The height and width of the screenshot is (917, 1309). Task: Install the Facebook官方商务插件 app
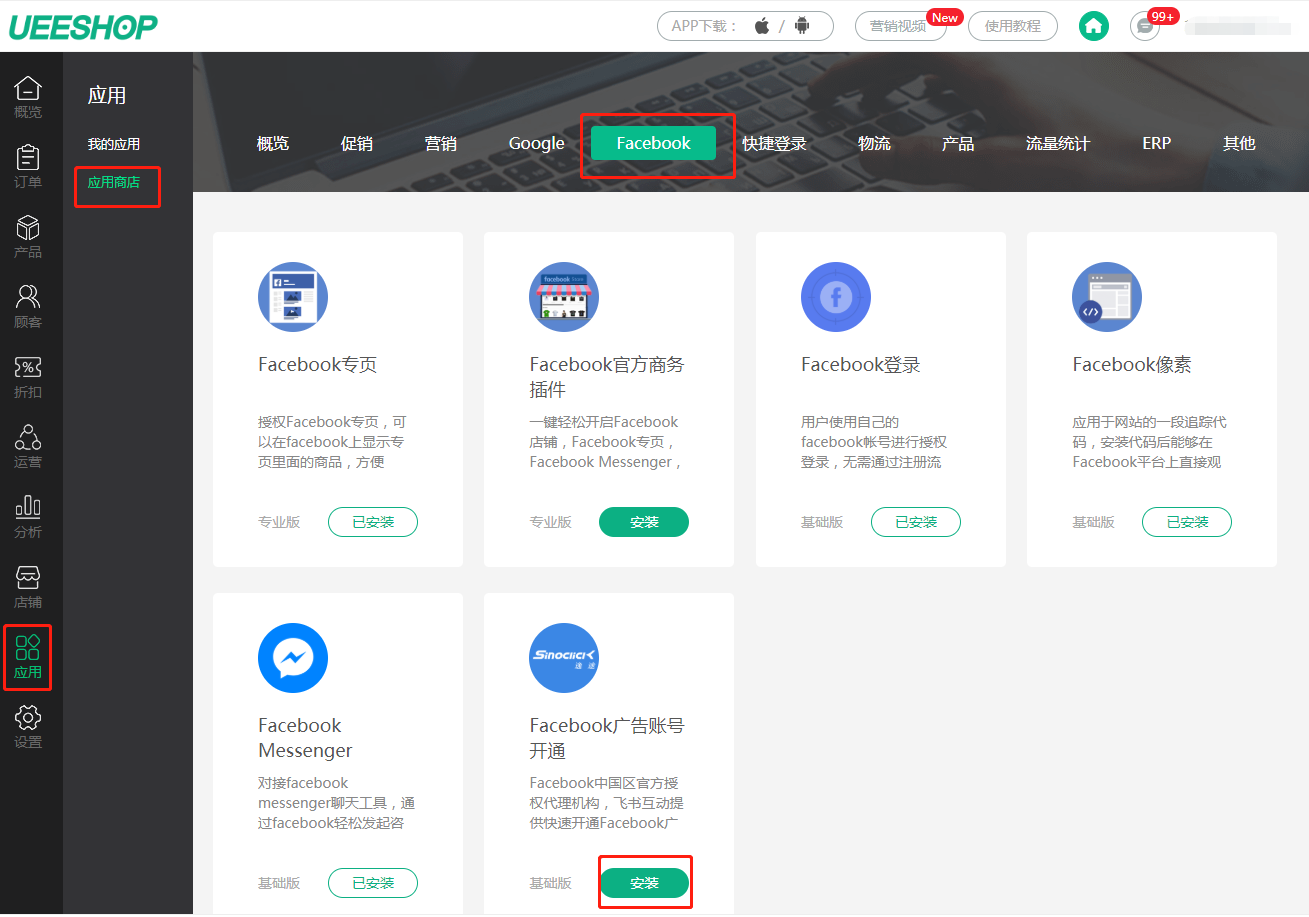point(644,522)
